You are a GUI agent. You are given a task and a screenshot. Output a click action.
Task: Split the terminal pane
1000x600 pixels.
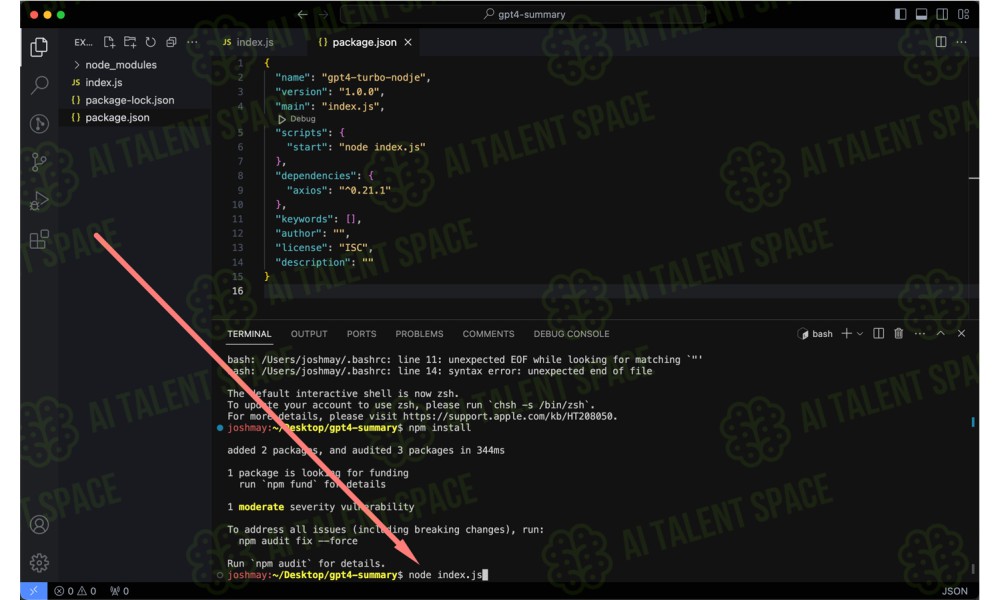click(x=878, y=333)
